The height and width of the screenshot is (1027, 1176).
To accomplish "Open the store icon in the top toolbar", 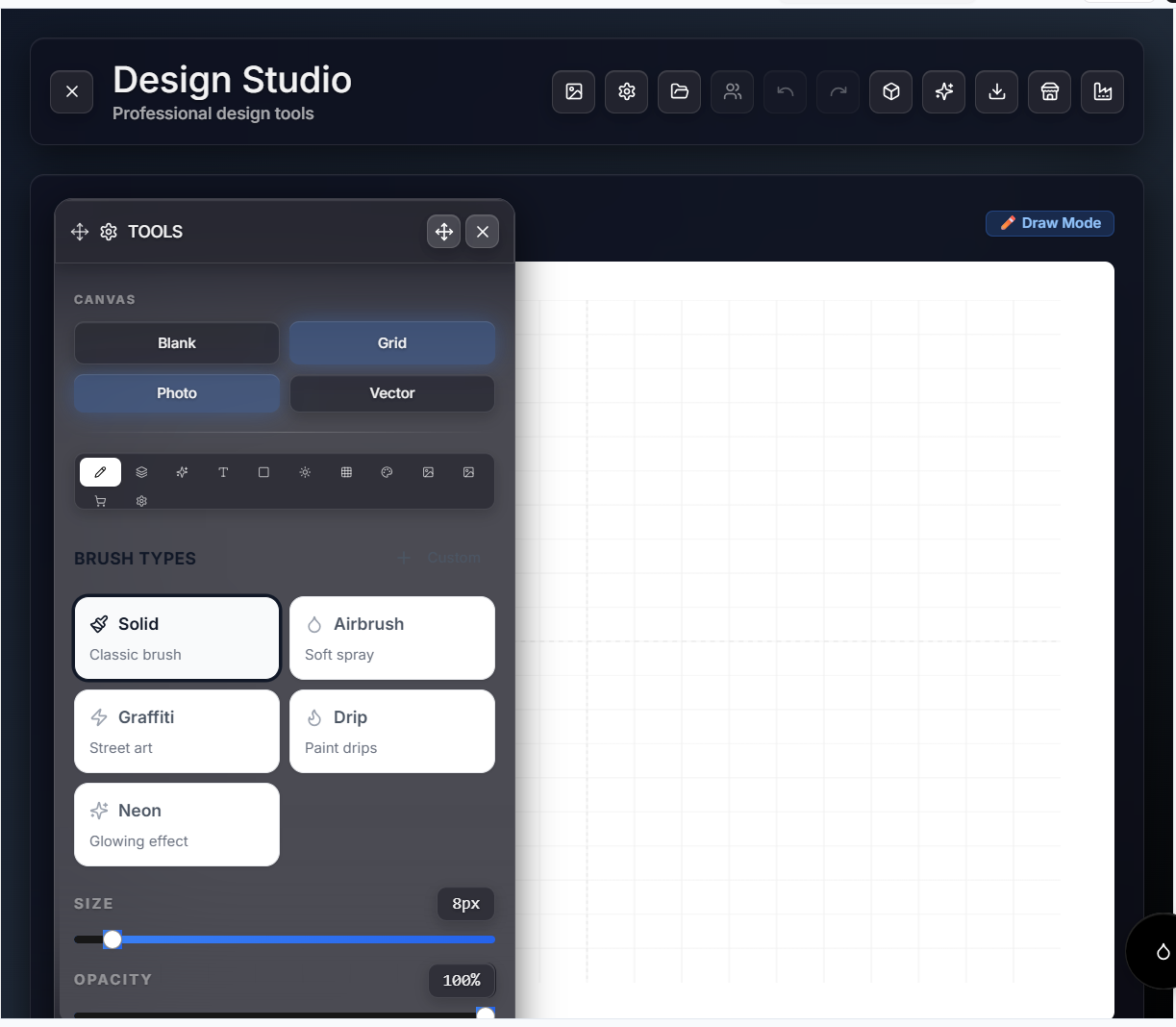I will click(x=1049, y=91).
